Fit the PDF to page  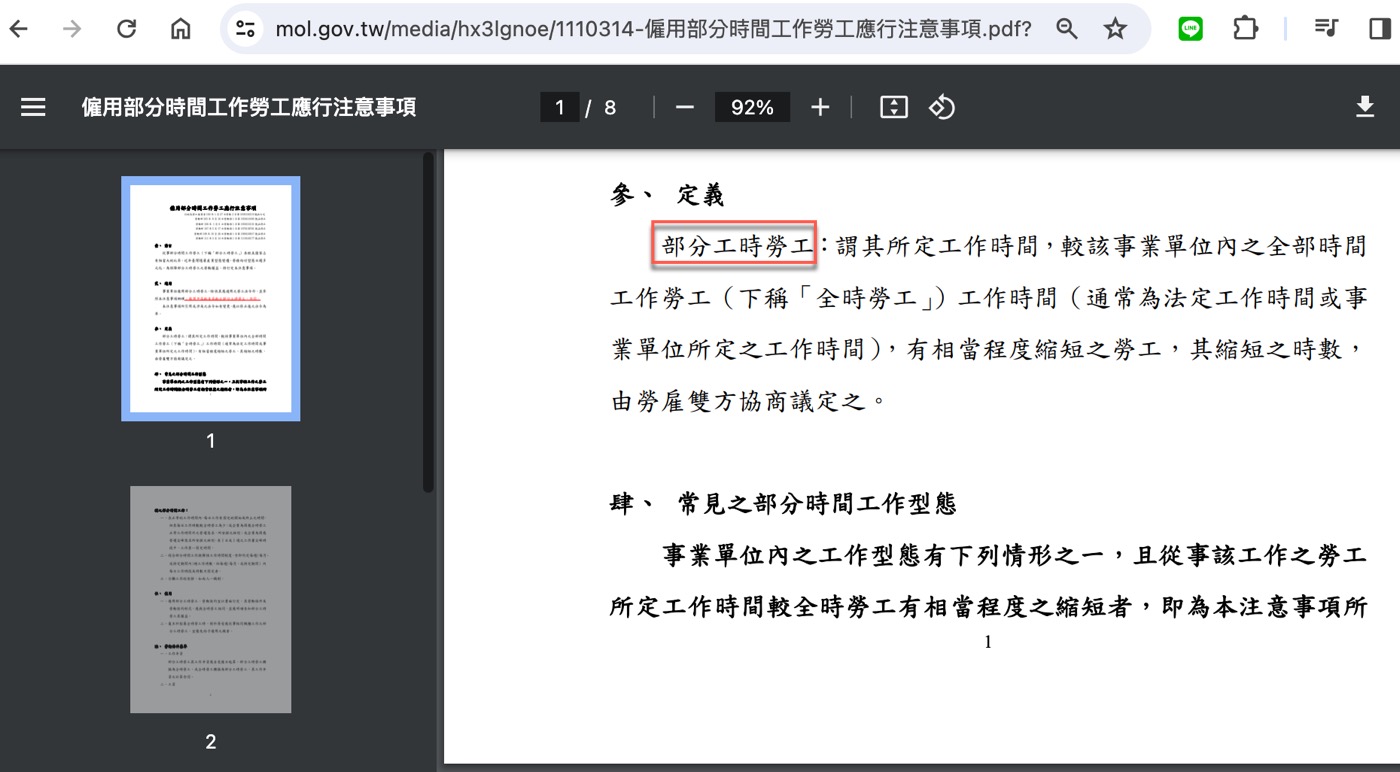(x=894, y=107)
